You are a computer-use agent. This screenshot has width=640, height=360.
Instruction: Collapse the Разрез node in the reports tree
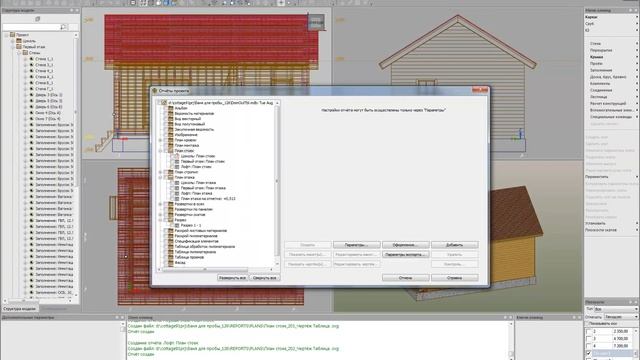[160, 220]
